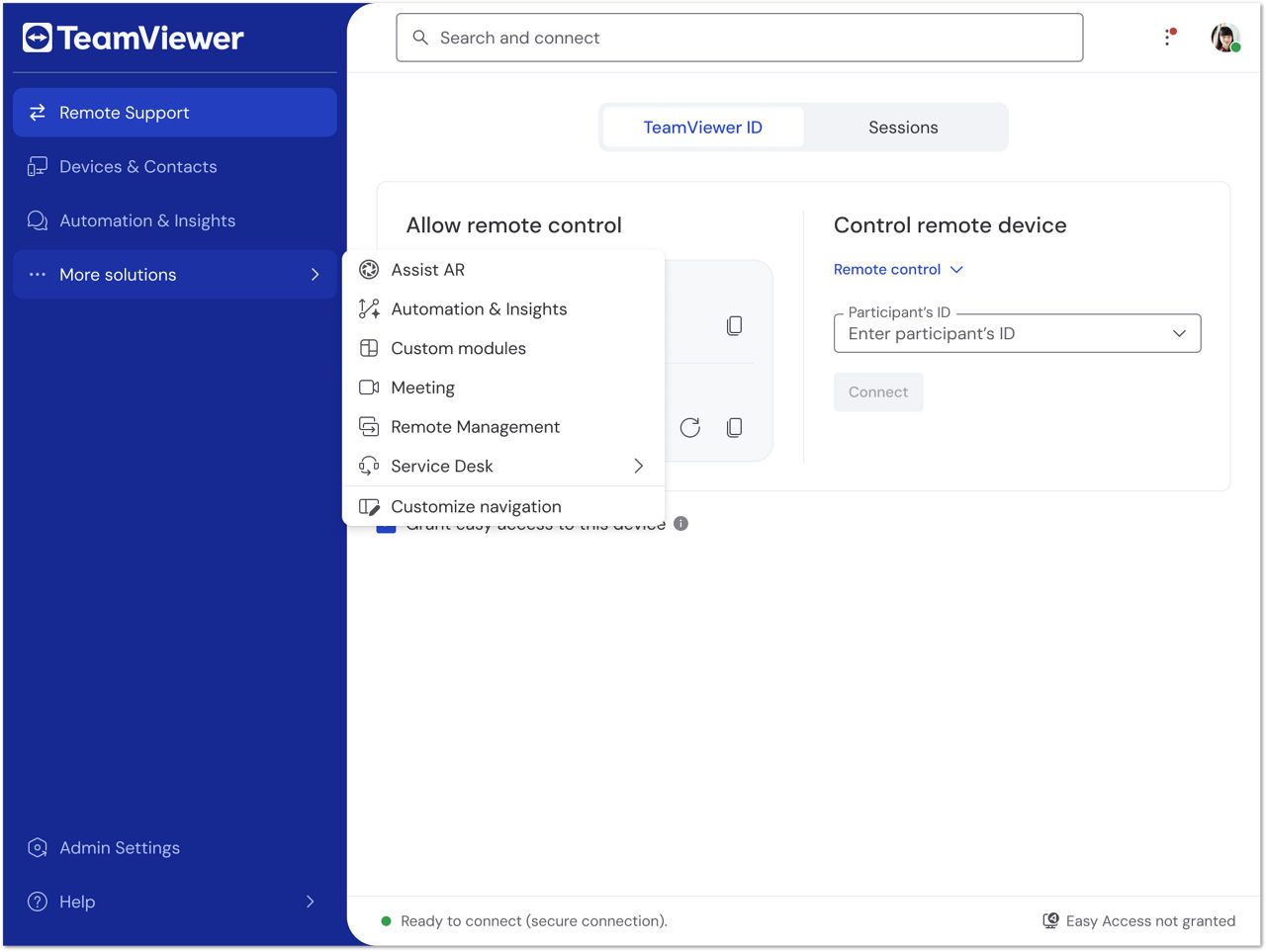The width and height of the screenshot is (1266, 952).
Task: Open the three-dot notifications menu icon
Action: click(1168, 38)
